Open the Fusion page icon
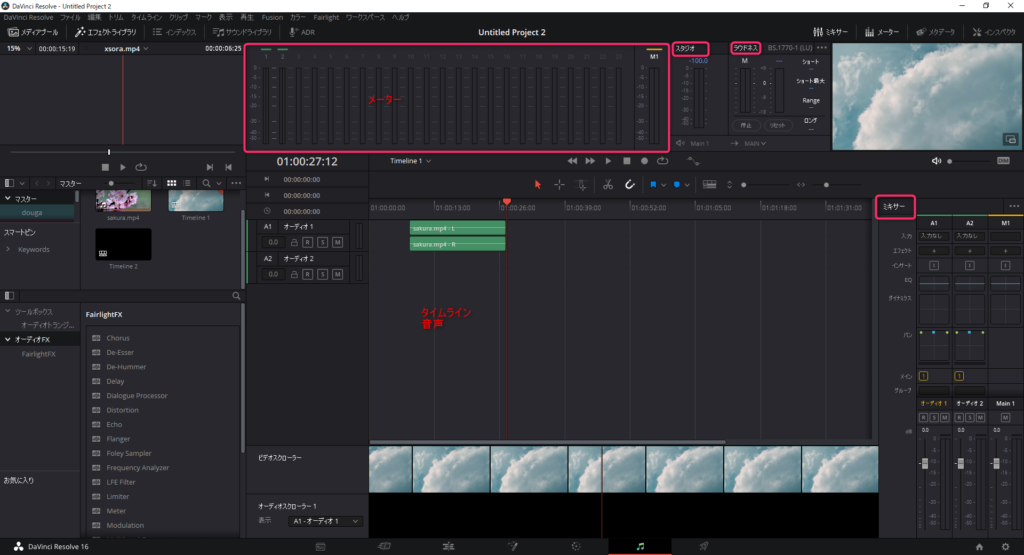The image size is (1024, 555). [x=513, y=547]
